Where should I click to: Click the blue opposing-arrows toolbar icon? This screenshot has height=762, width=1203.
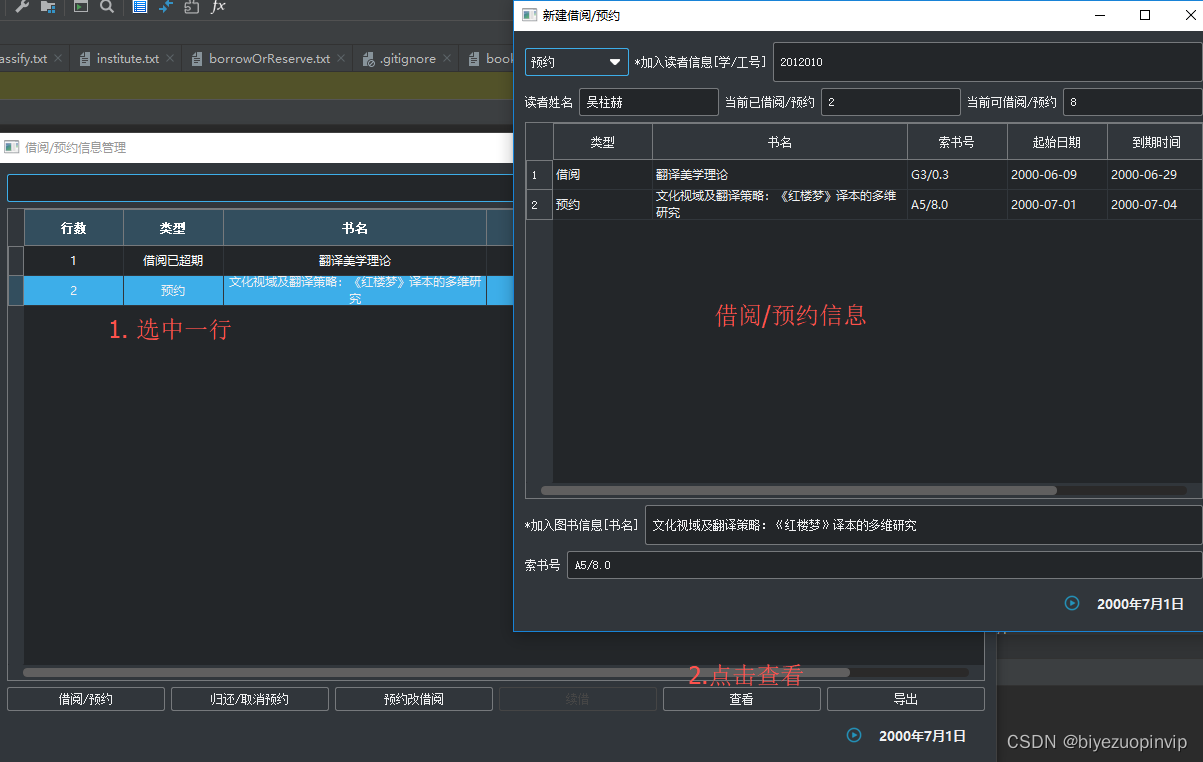[x=166, y=6]
